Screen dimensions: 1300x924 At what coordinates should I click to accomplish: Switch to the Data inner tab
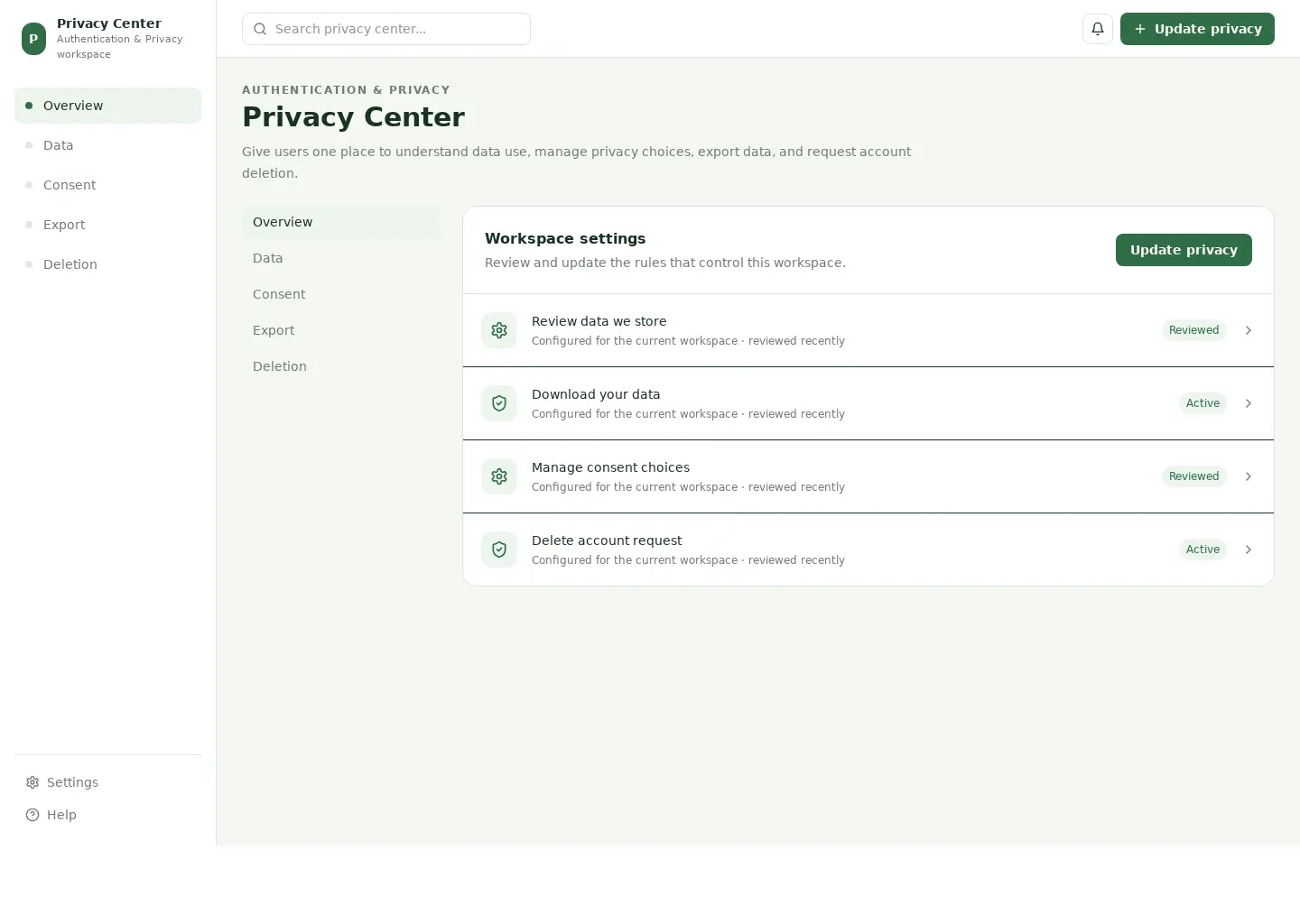[x=341, y=258]
